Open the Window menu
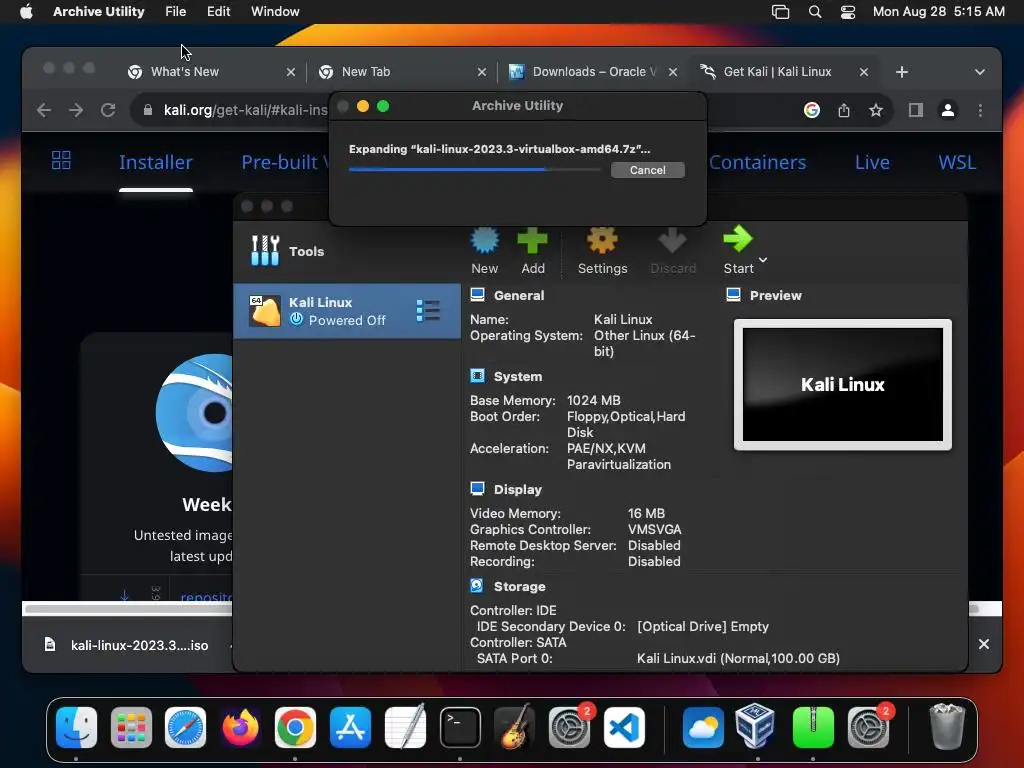 [275, 11]
